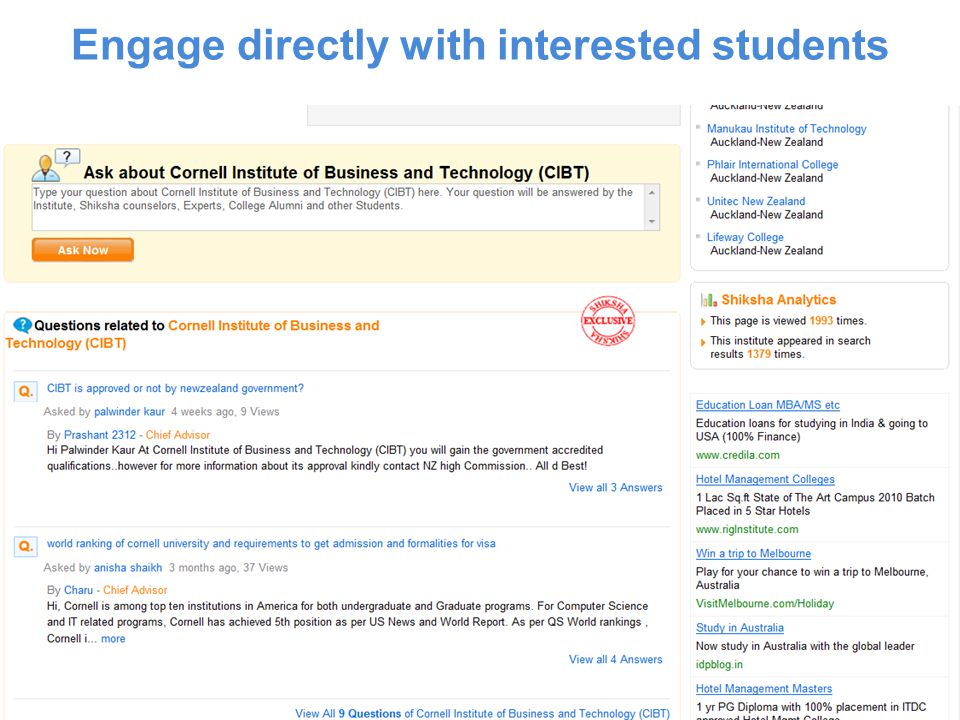Open Lifeway College link
This screenshot has height=720, width=960.
tap(744, 237)
